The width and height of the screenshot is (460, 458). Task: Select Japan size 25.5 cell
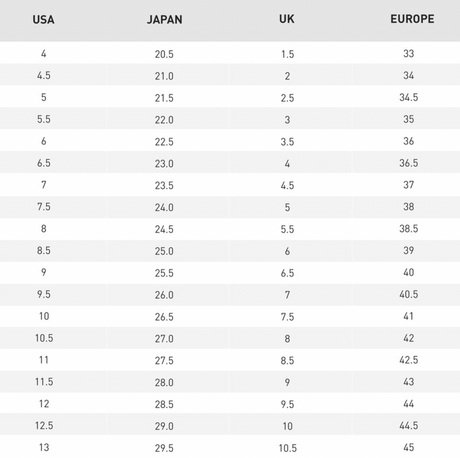[164, 273]
